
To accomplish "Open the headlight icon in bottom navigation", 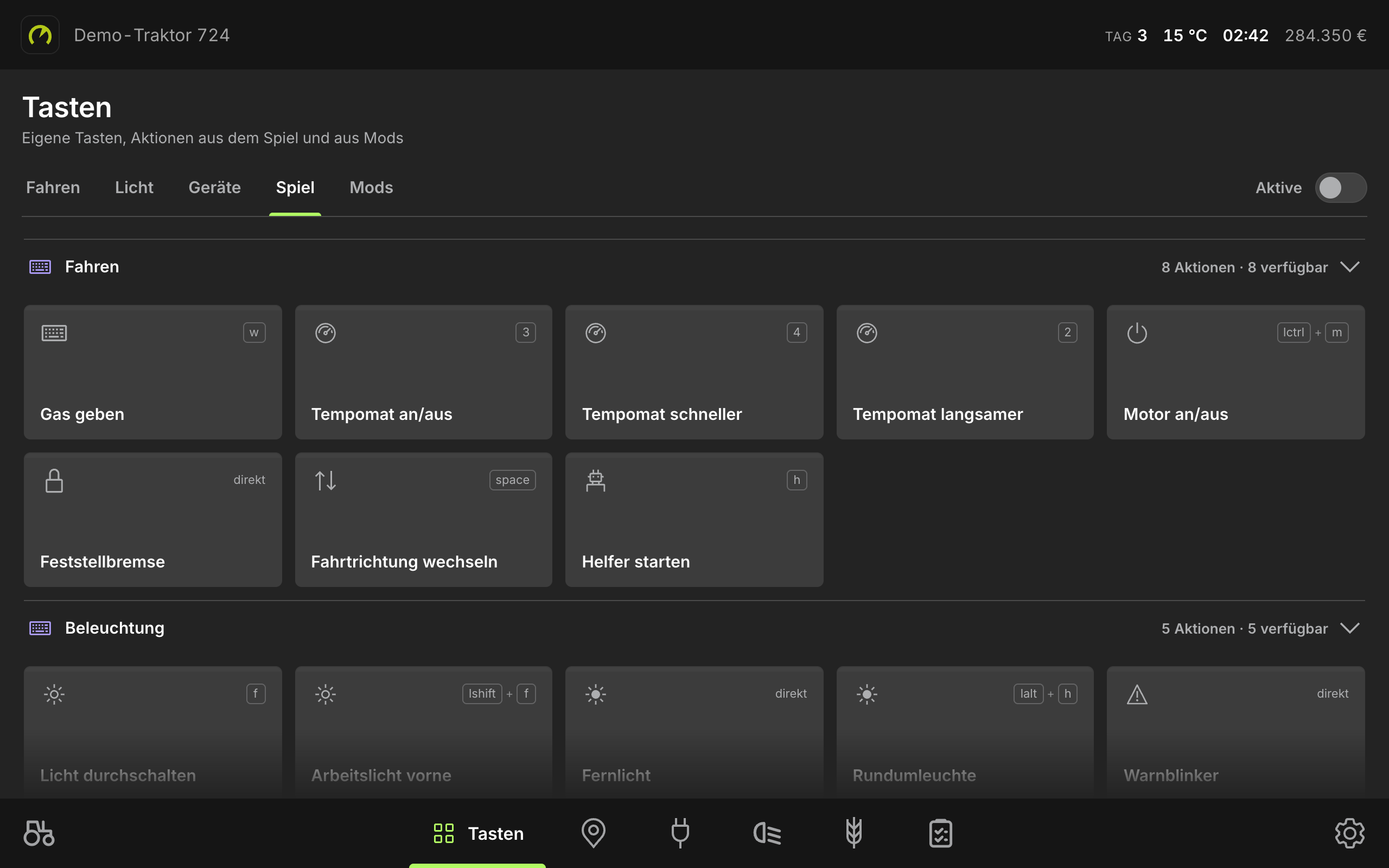I will pyautogui.click(x=767, y=833).
